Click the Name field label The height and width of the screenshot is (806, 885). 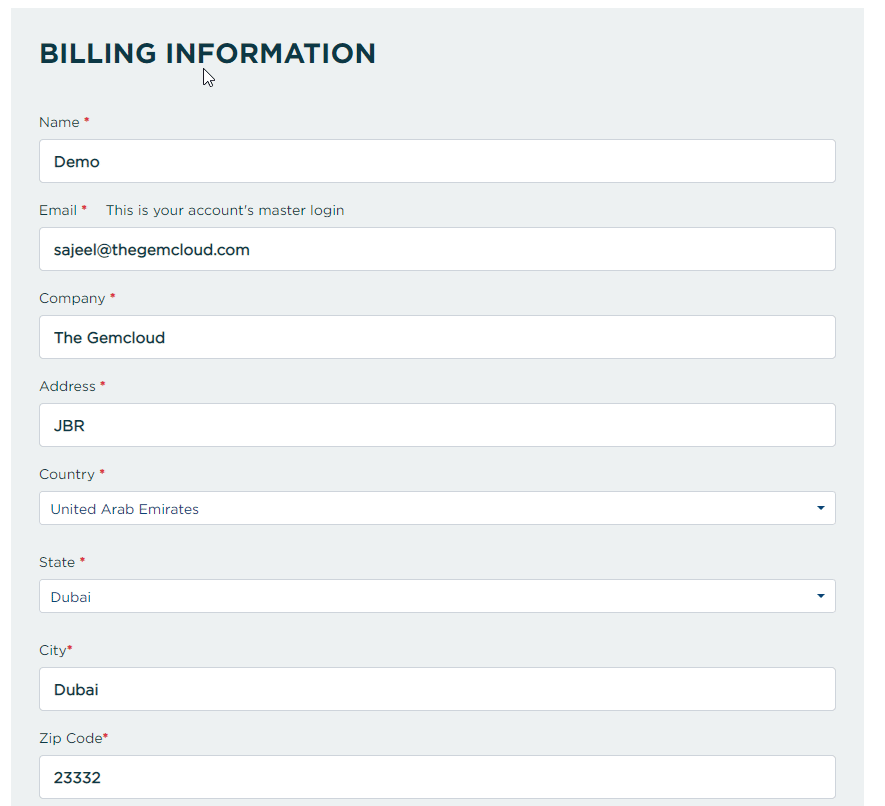coord(59,122)
